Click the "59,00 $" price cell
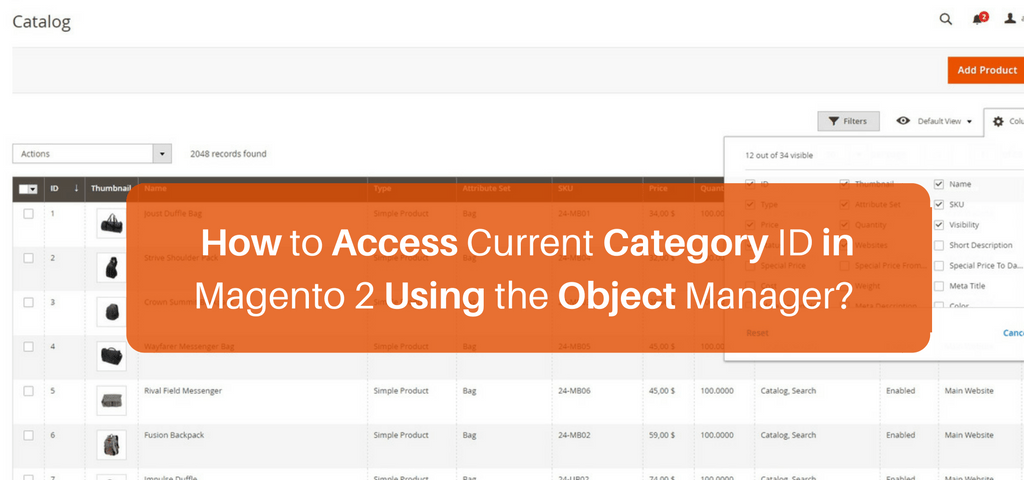This screenshot has height=480, width=1024. pyautogui.click(x=662, y=435)
